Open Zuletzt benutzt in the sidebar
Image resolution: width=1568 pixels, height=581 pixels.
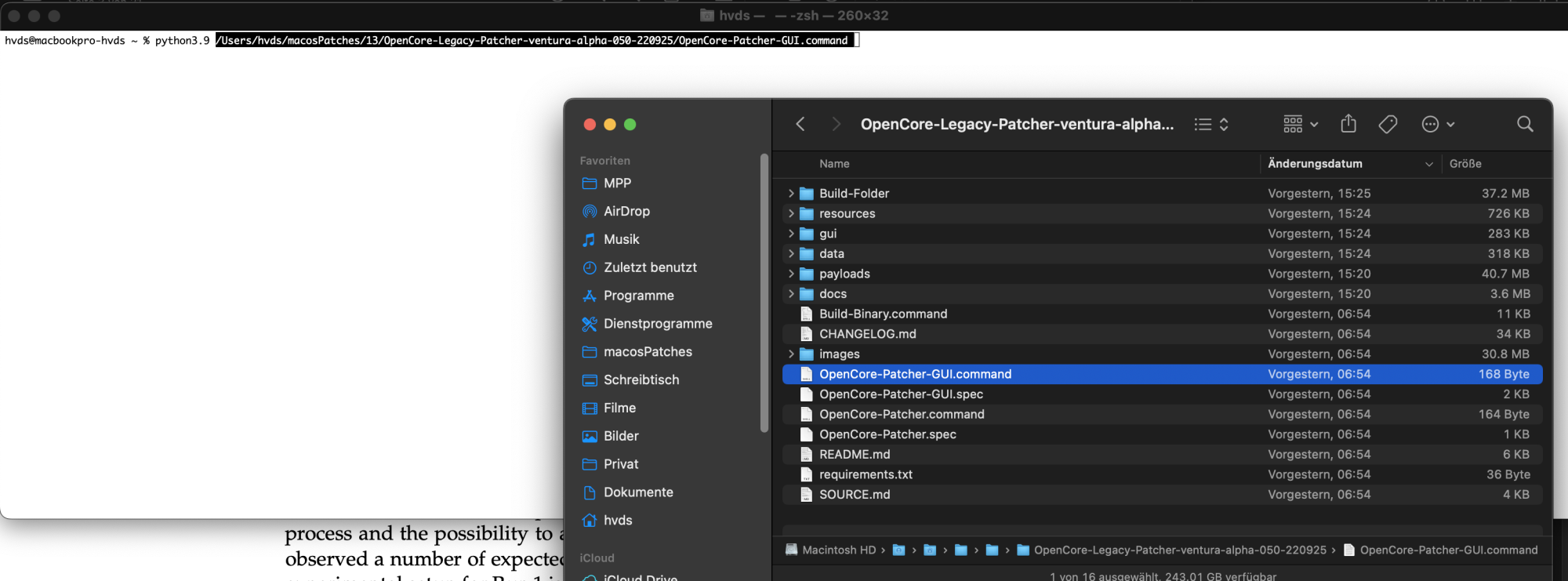tap(650, 267)
